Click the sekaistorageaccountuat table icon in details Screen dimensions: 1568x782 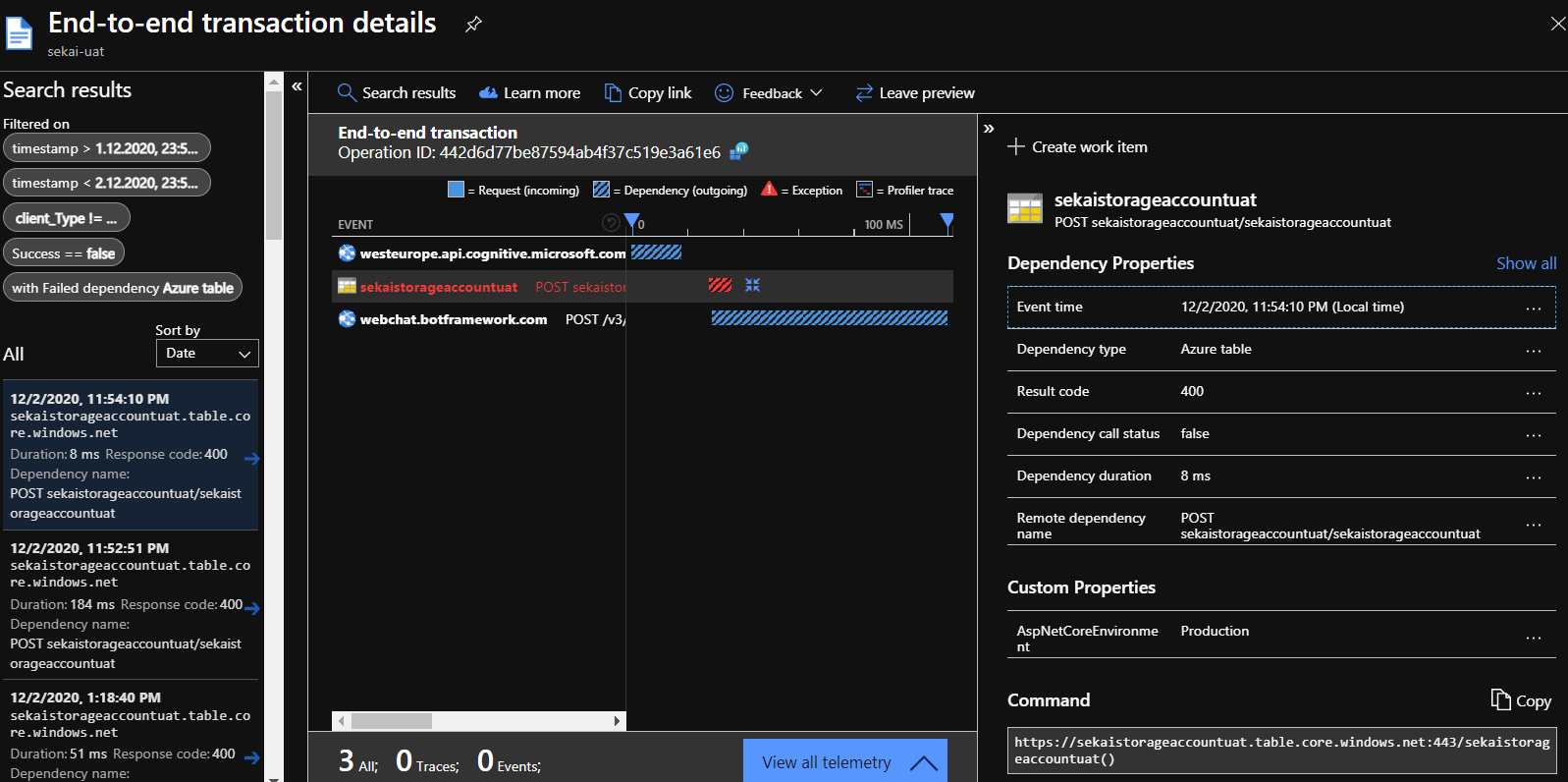coord(1025,208)
